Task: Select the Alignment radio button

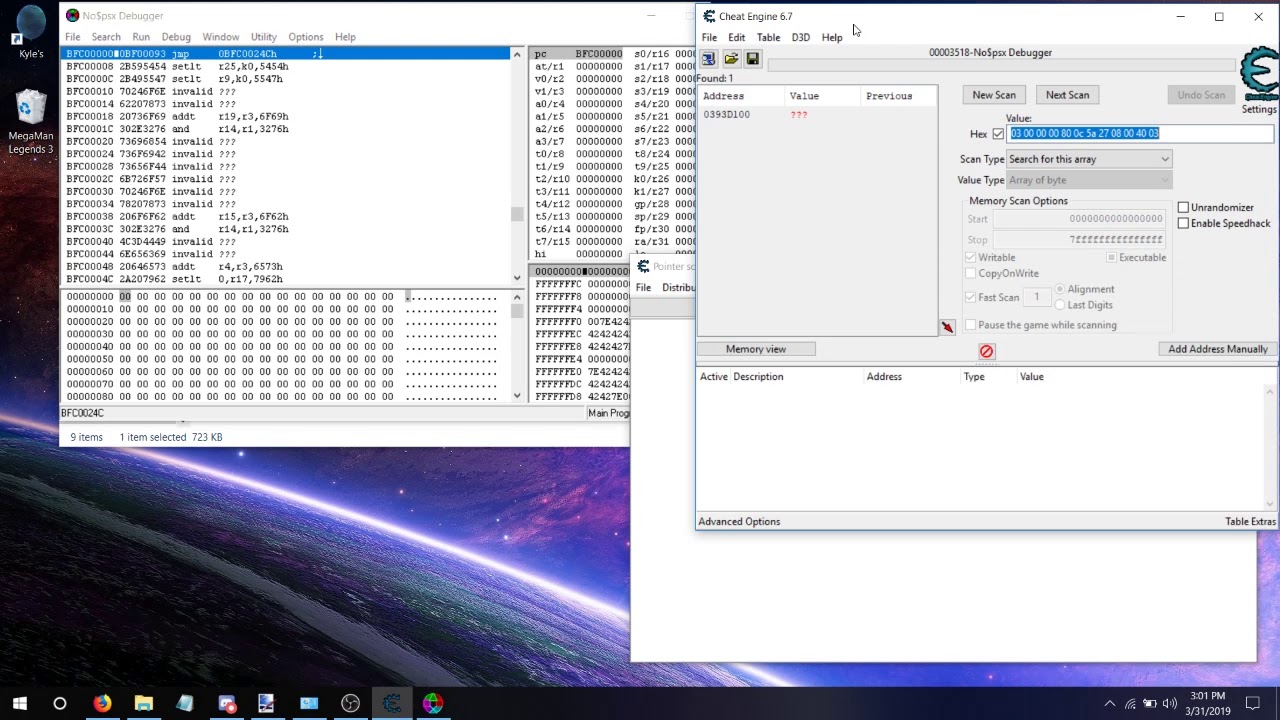Action: point(1060,289)
